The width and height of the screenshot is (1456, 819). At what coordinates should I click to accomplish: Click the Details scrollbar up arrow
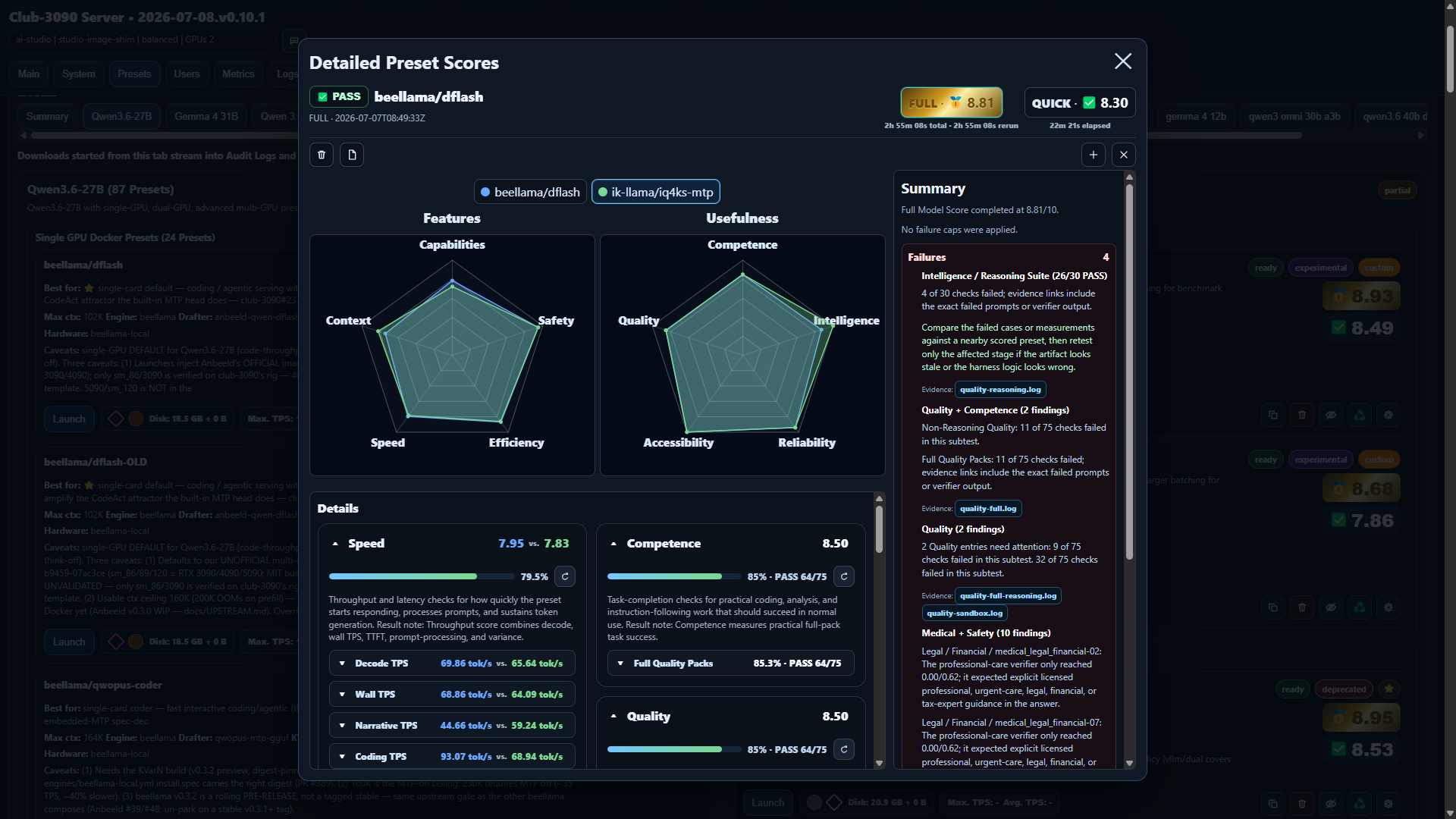(879, 498)
